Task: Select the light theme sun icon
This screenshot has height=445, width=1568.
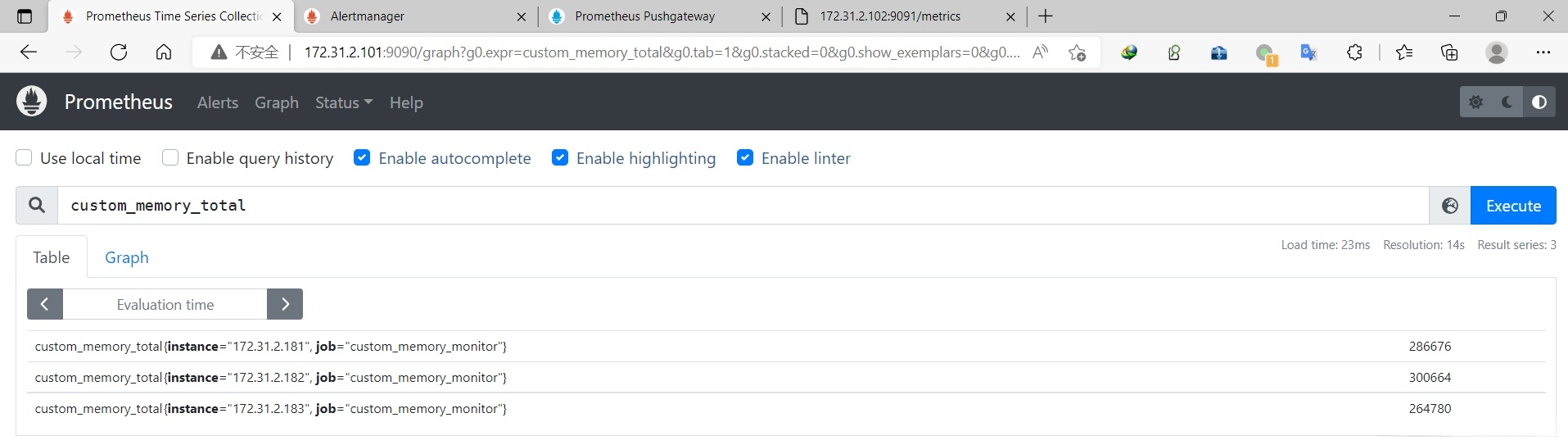Action: (x=1475, y=102)
